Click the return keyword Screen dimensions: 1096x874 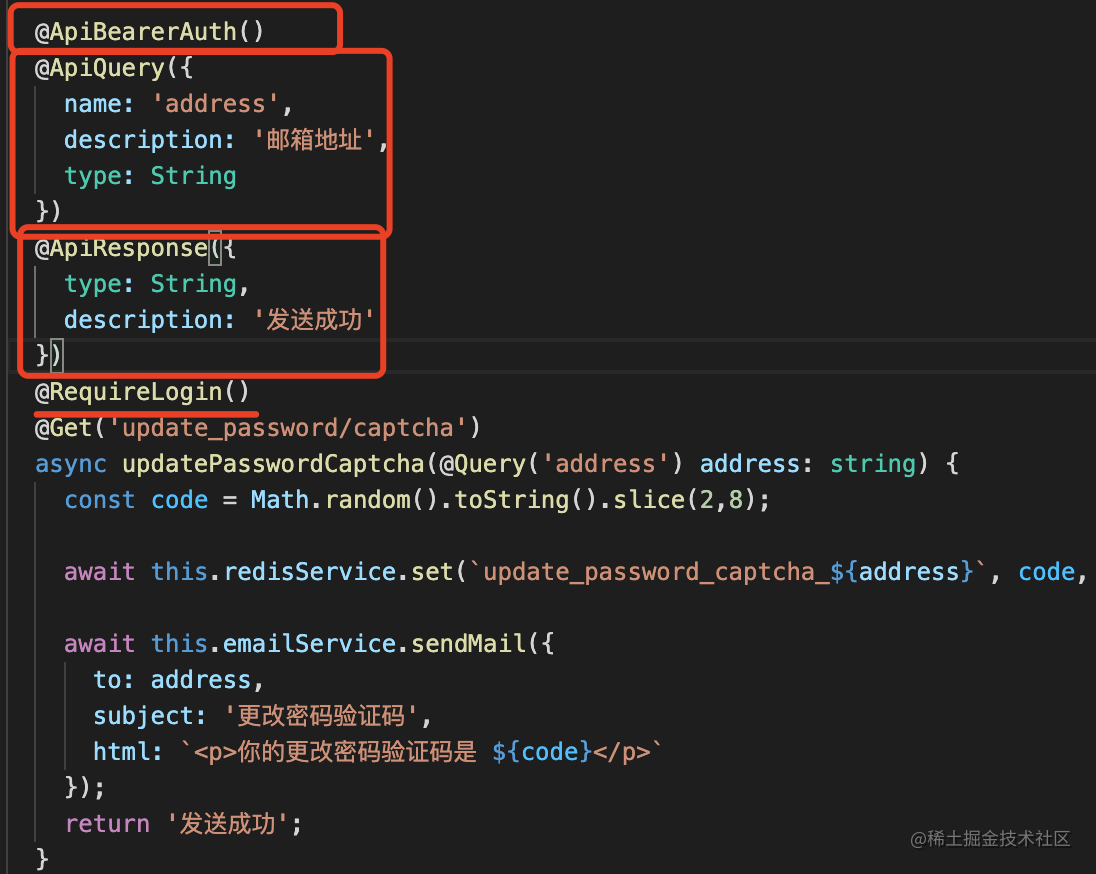pyautogui.click(x=107, y=824)
